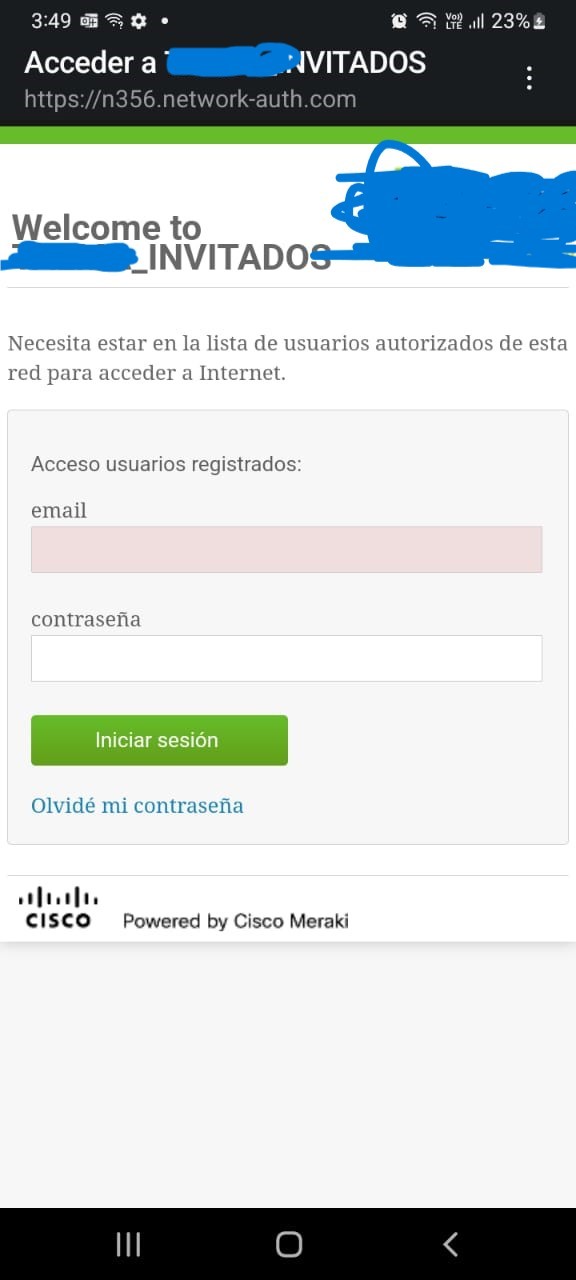Image resolution: width=576 pixels, height=1280 pixels.
Task: Tap the Powered by Cisco Meraki text
Action: tap(235, 920)
